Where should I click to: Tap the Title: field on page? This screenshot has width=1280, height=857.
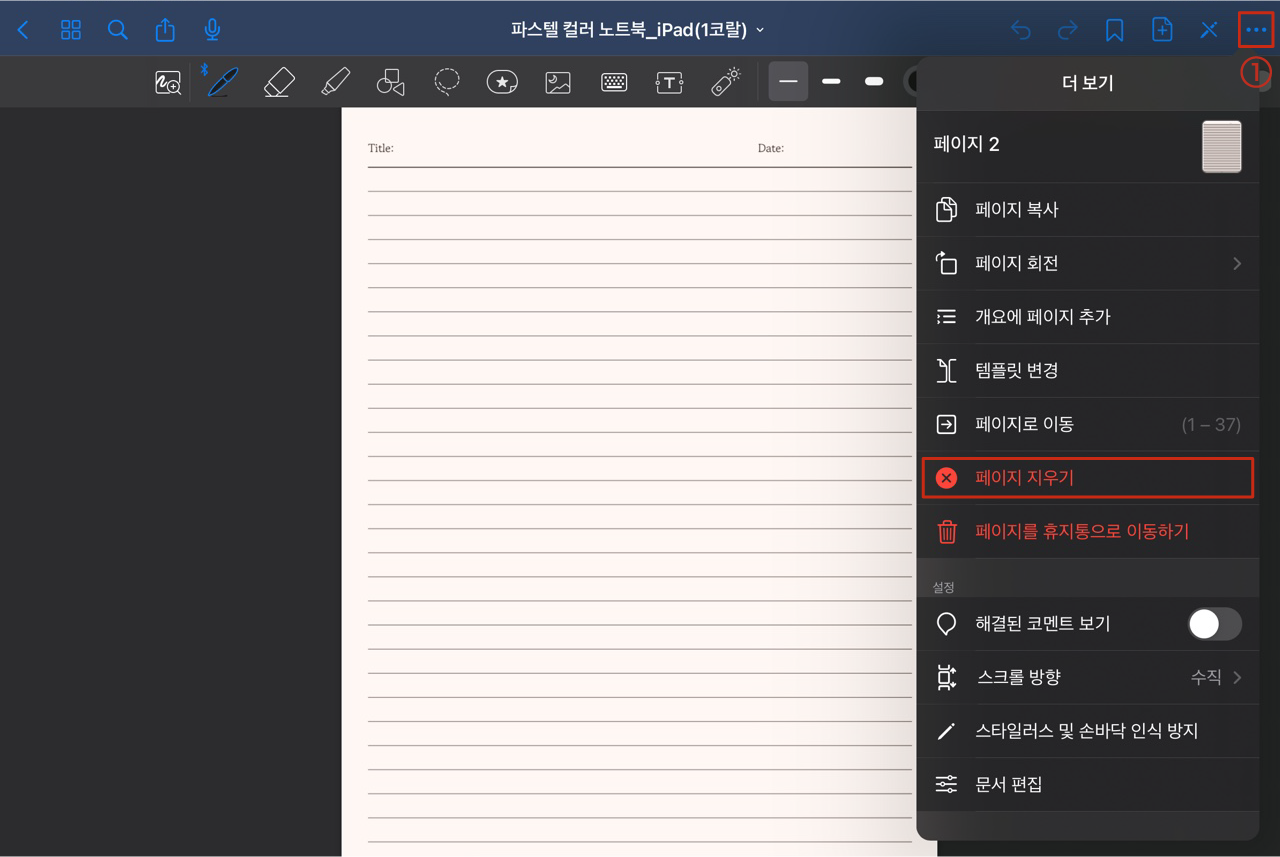coord(381,148)
